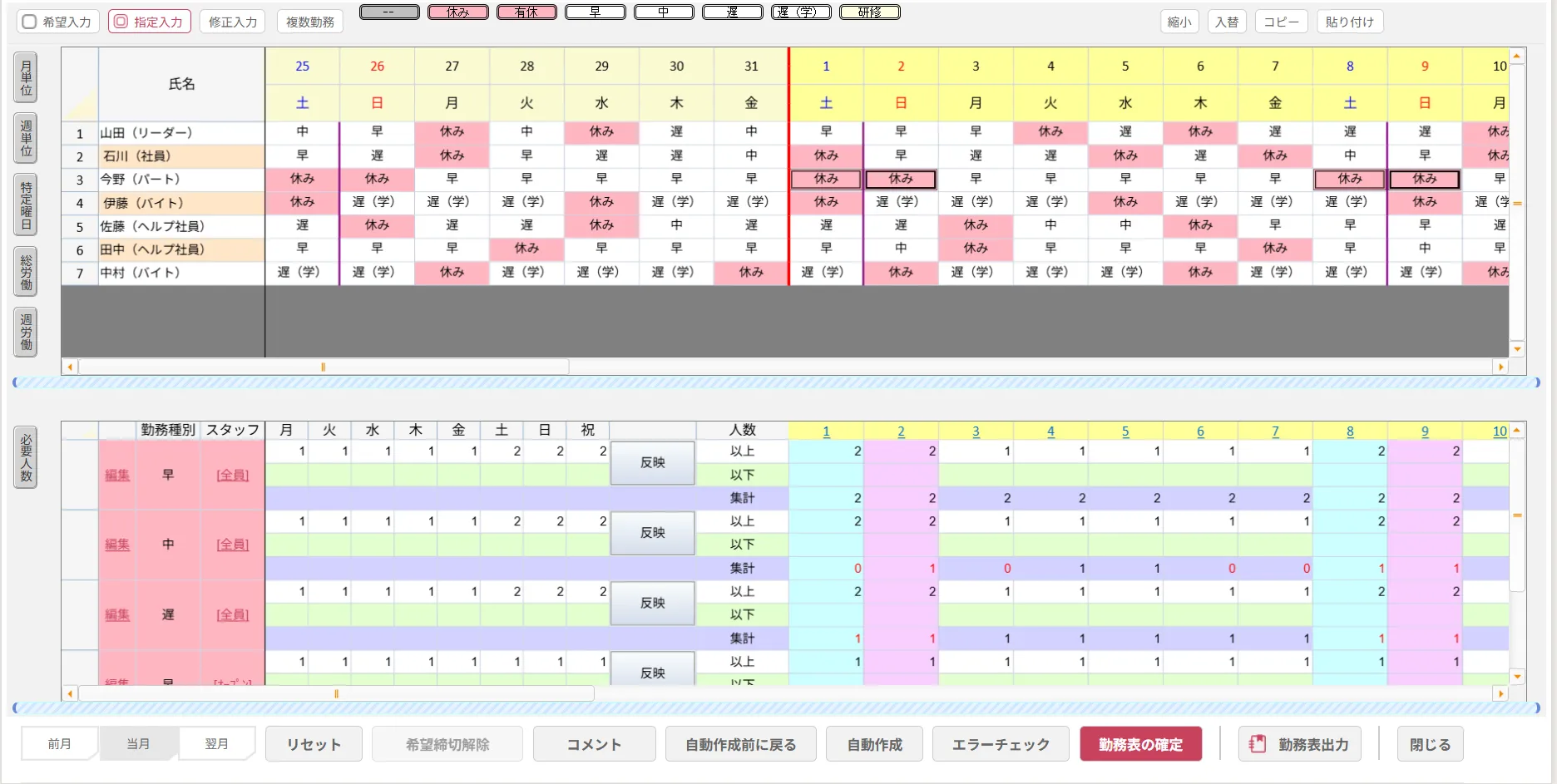Switch to 翌月 next month
1557x784 pixels.
click(216, 744)
